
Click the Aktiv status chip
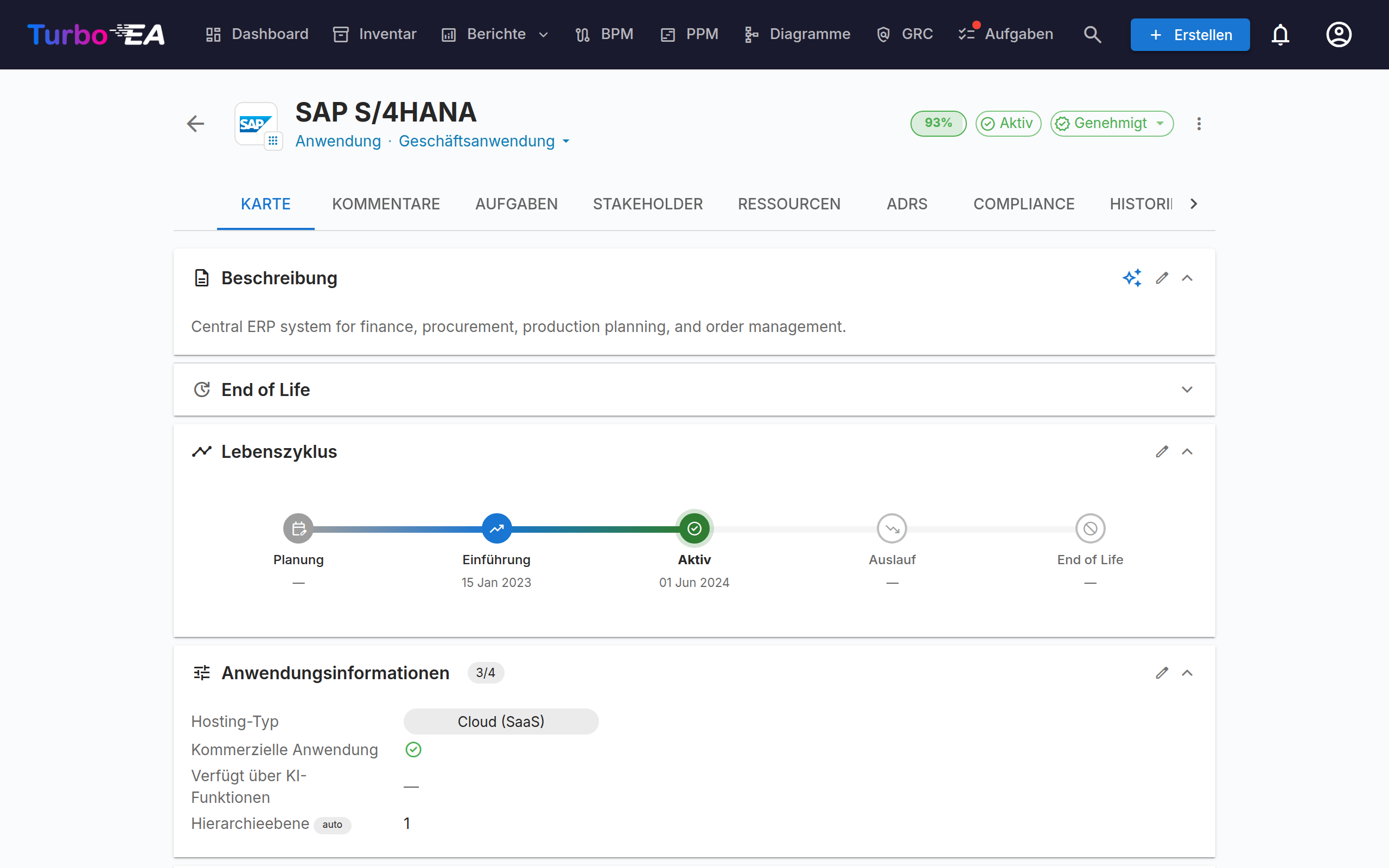[1008, 124]
